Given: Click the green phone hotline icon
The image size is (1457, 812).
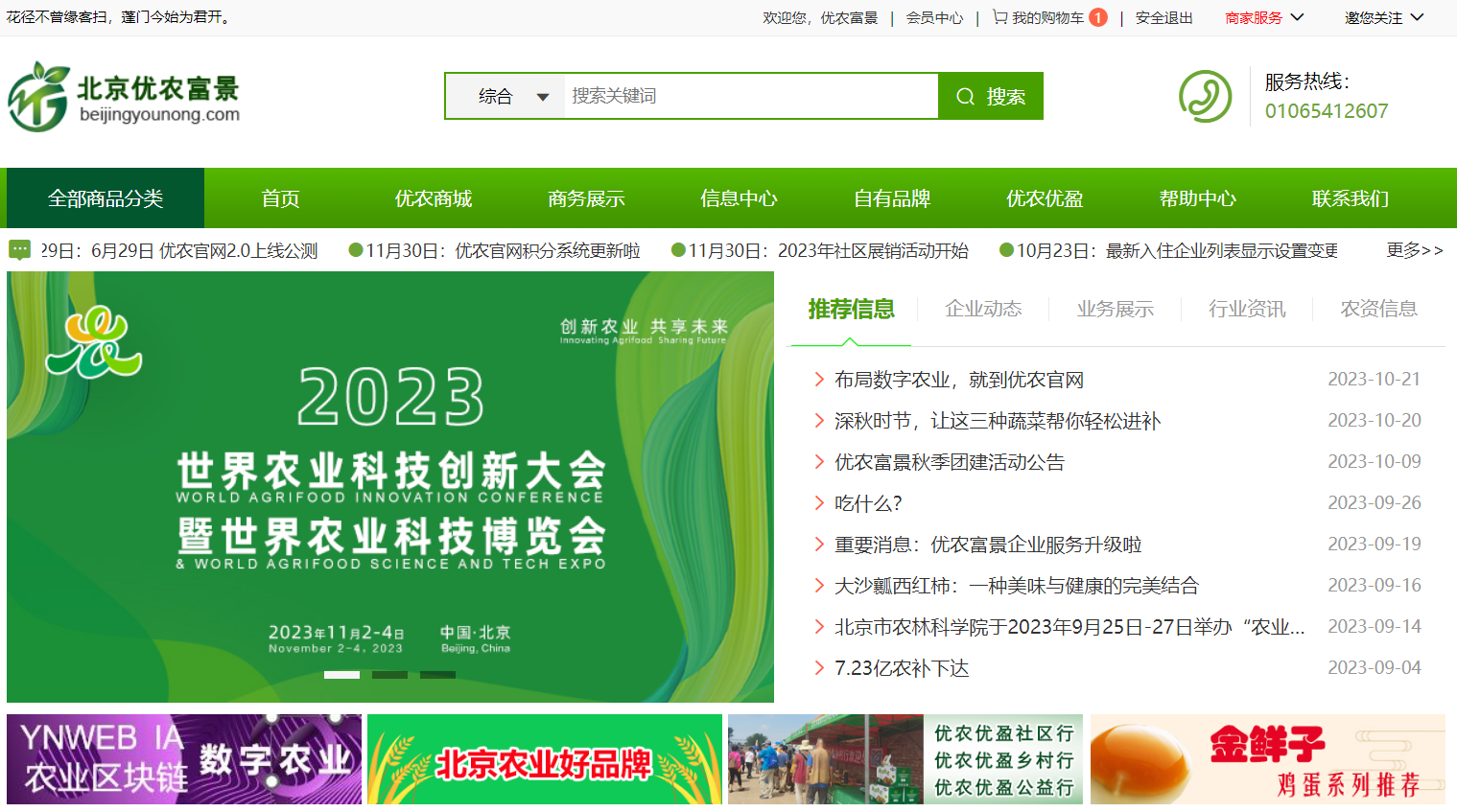Looking at the screenshot, I should coord(1205,97).
